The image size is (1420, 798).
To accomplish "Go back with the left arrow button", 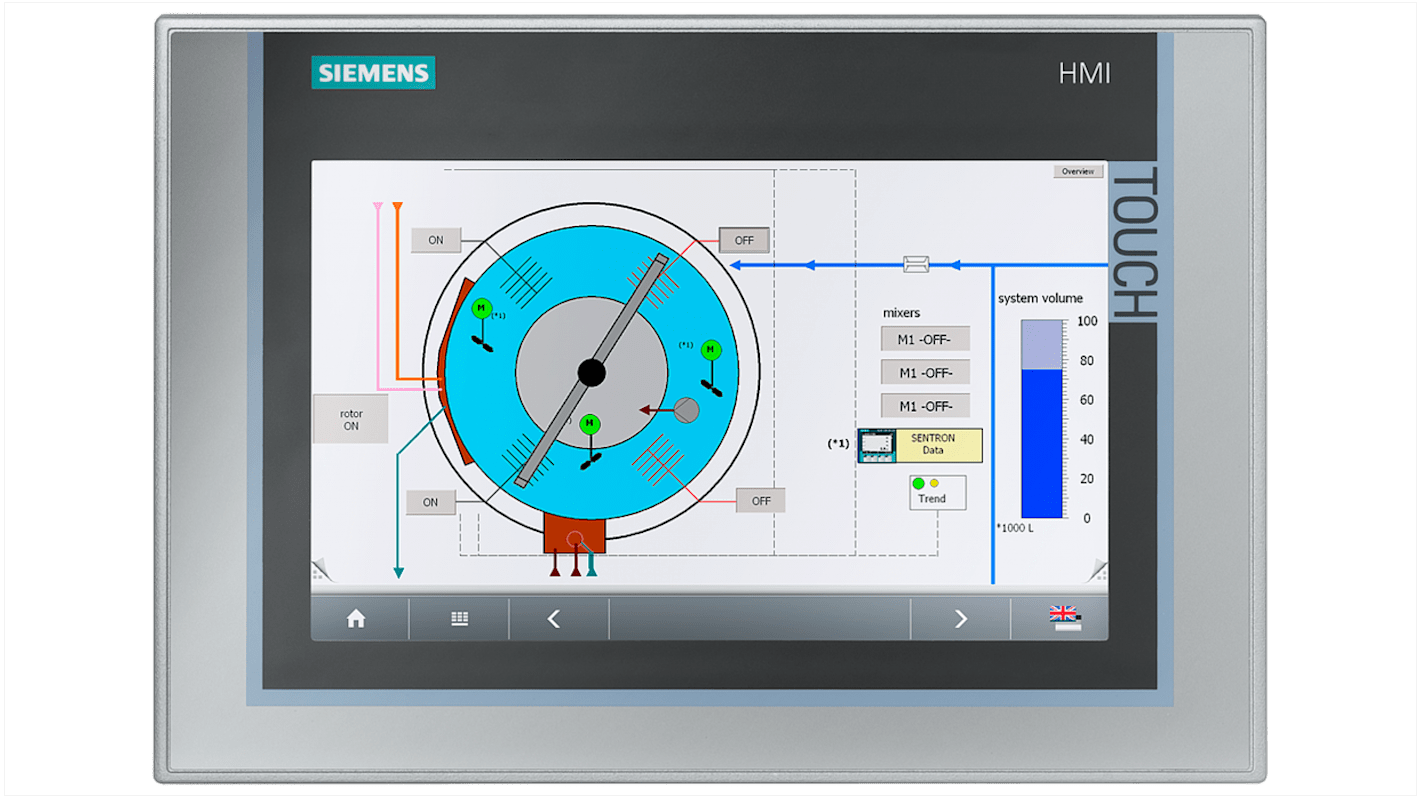I will click(x=554, y=619).
